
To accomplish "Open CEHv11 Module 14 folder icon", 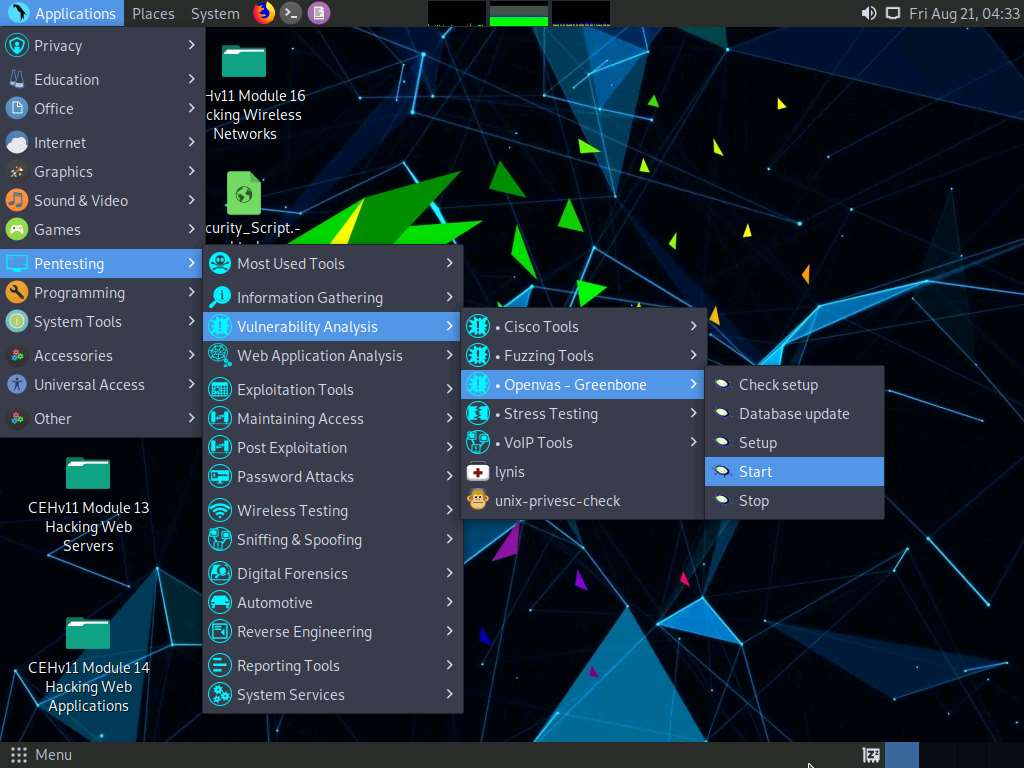I will (x=88, y=633).
